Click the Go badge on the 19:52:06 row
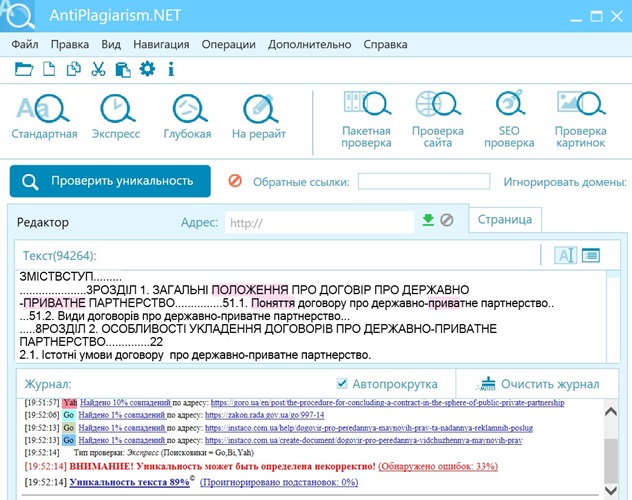 coord(69,415)
